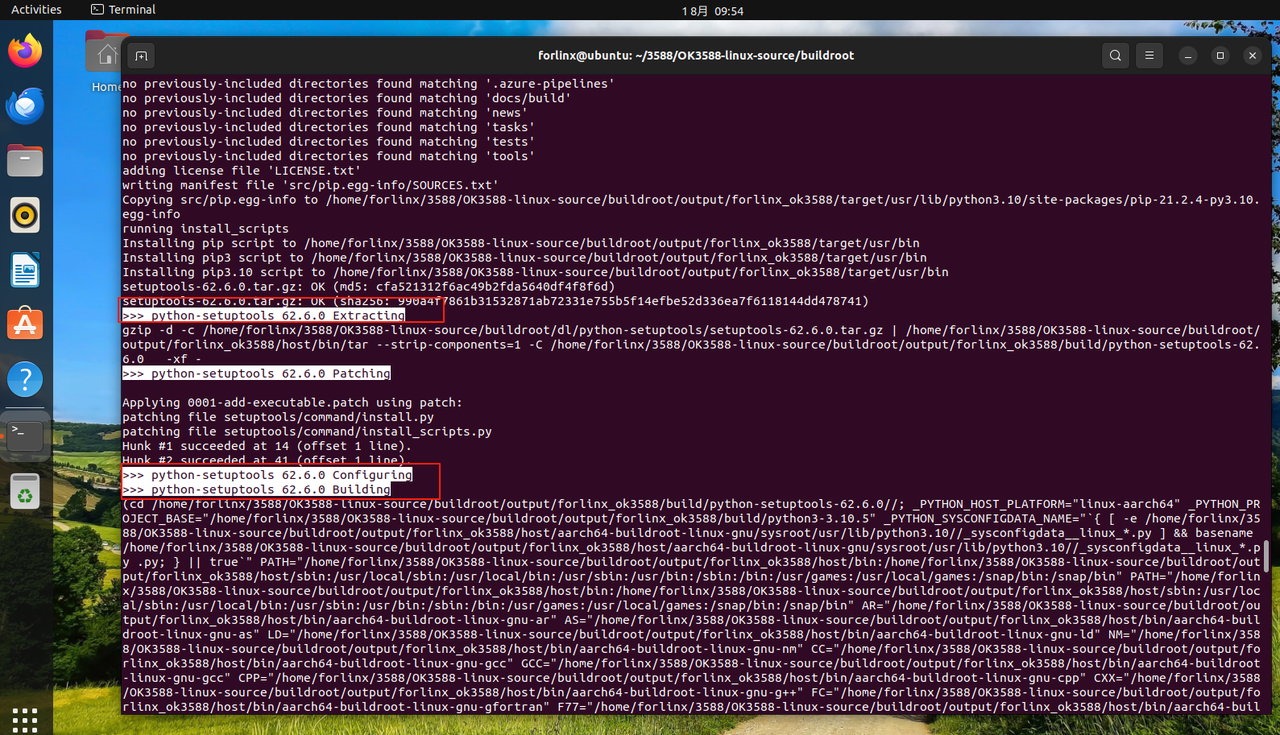
Task: Open the Terminal hamburger menu
Action: coord(1148,55)
